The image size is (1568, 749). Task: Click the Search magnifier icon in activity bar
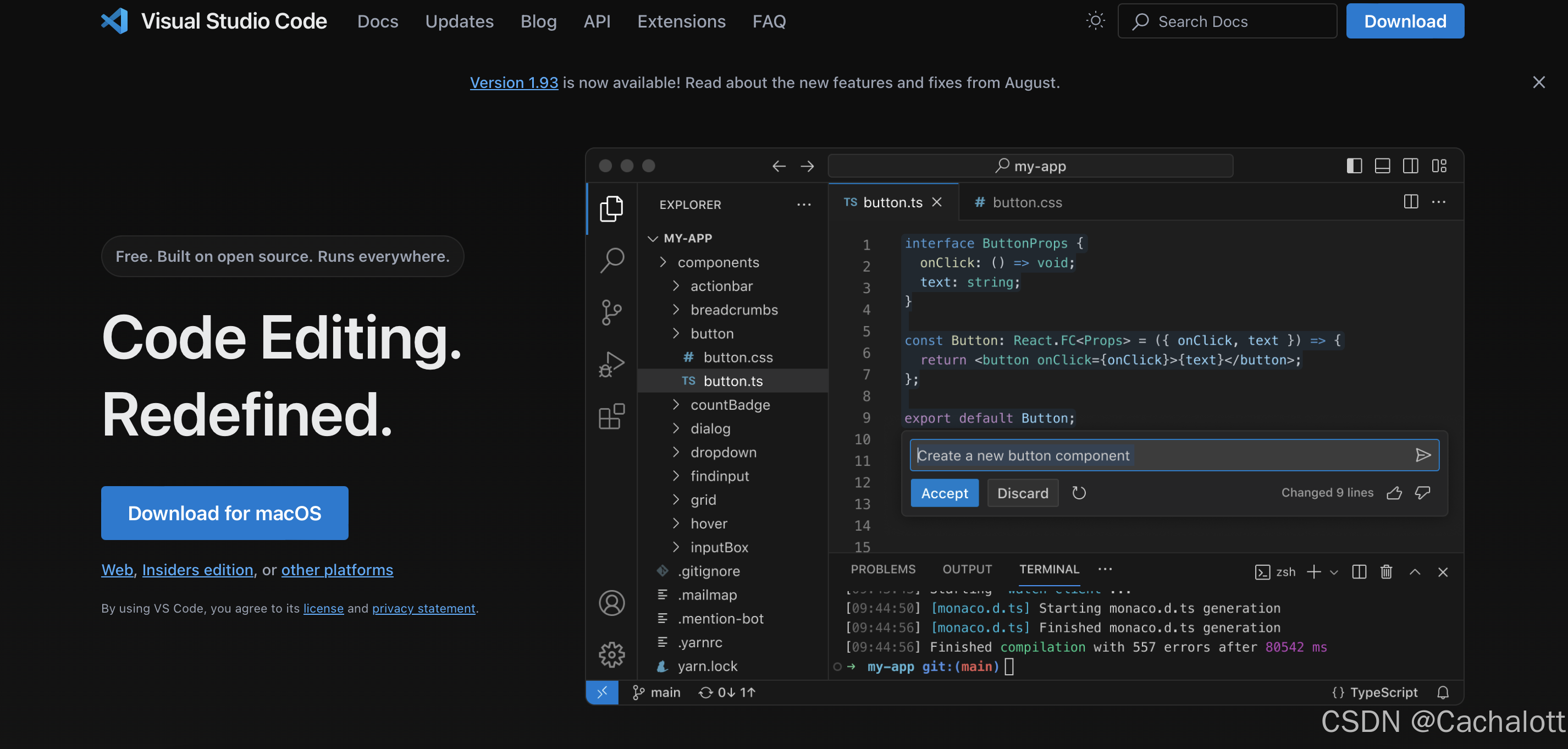611,260
